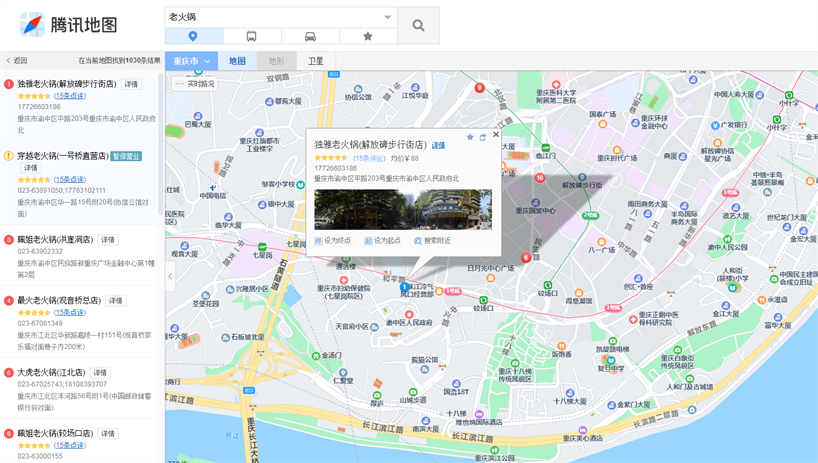Collapse the left results panel arrow
The image size is (818, 463).
point(170,276)
